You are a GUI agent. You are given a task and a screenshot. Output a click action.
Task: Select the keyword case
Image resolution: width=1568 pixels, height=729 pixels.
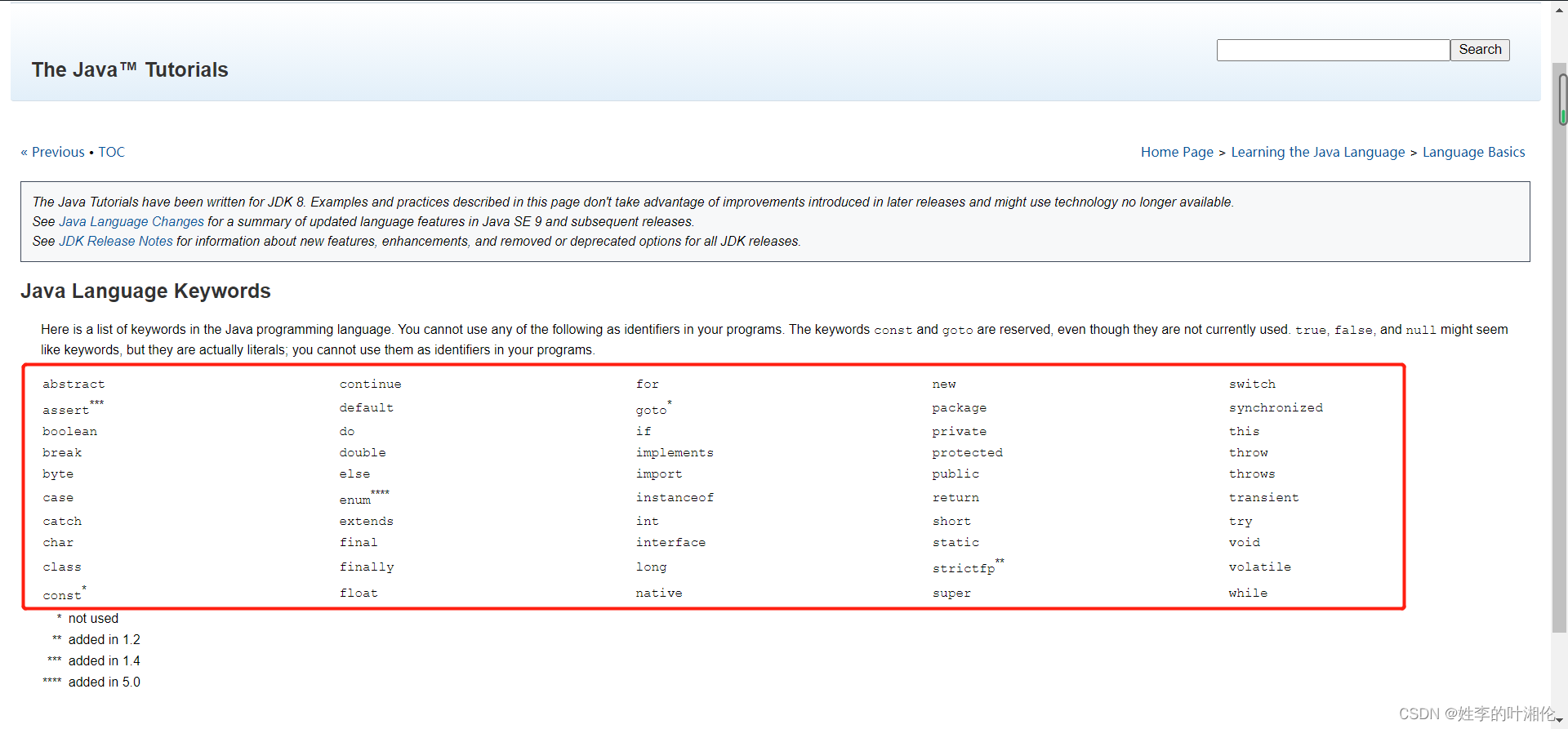[x=58, y=497]
